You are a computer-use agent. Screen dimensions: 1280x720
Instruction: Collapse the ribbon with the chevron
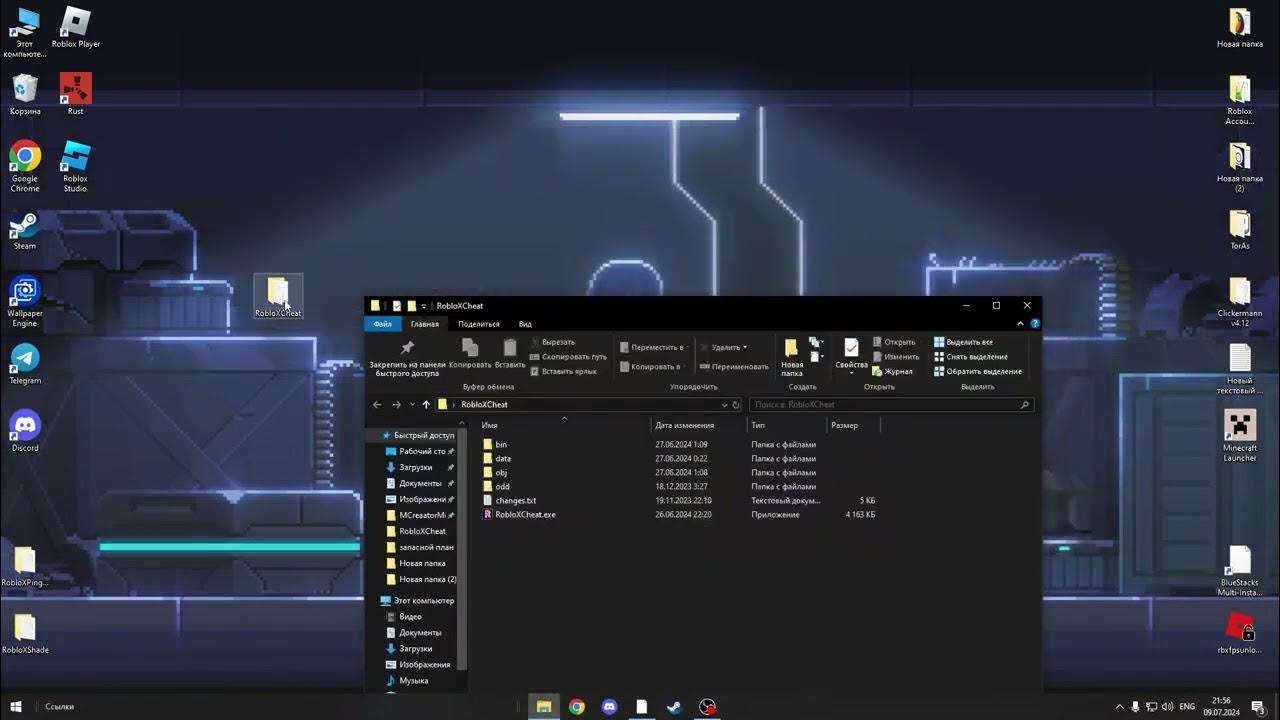point(1020,324)
